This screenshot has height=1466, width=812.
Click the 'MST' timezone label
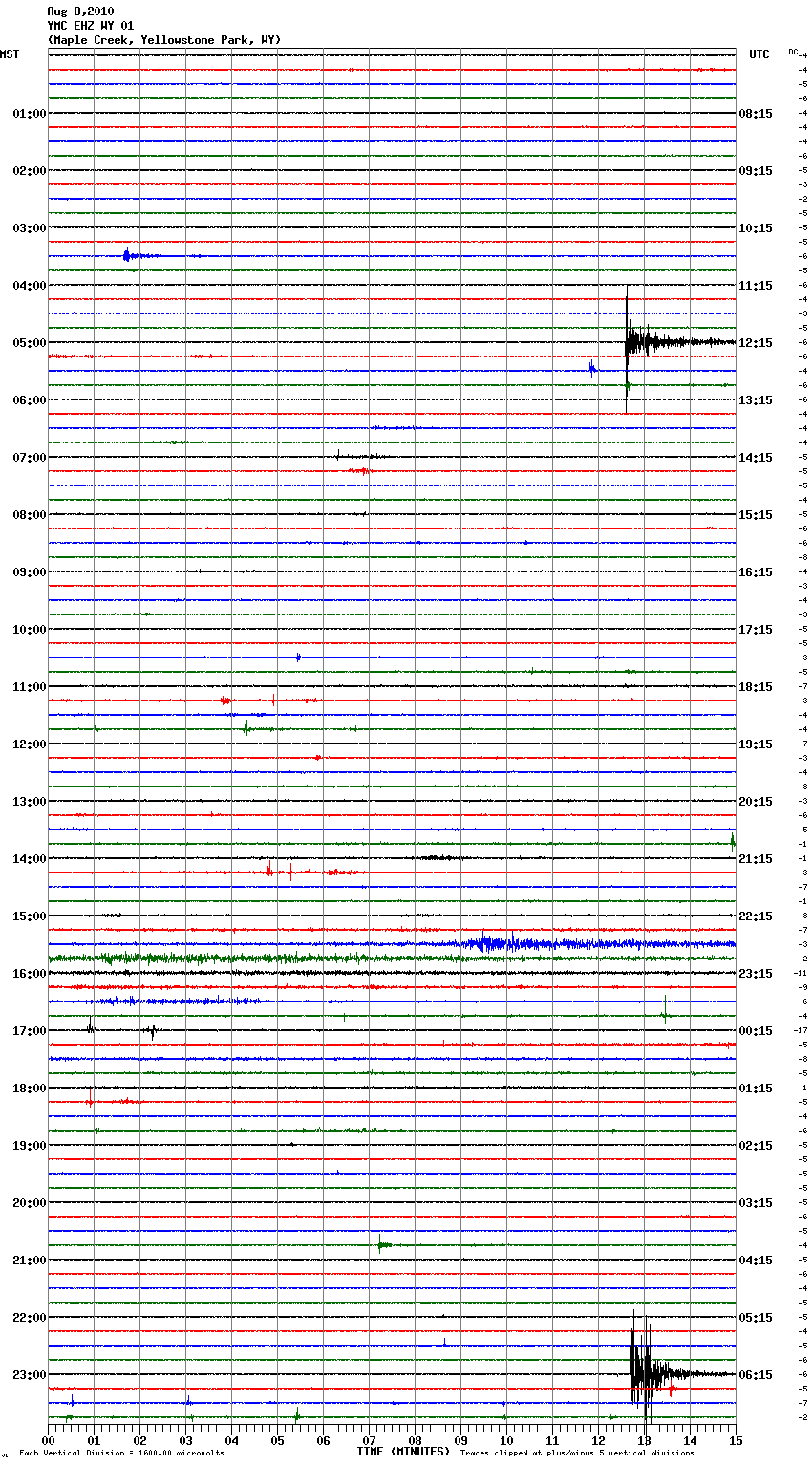coord(10,54)
